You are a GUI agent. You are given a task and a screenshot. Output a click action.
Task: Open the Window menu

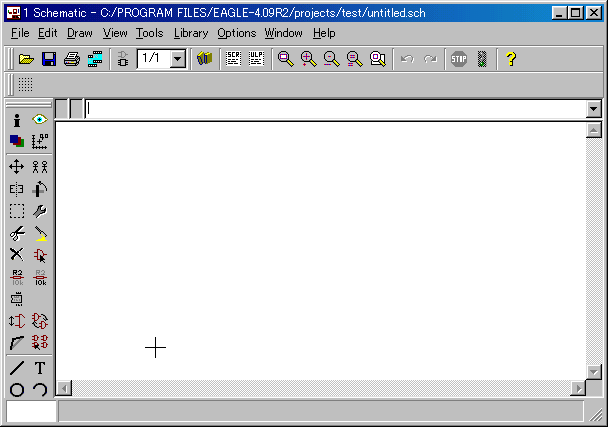pos(283,33)
